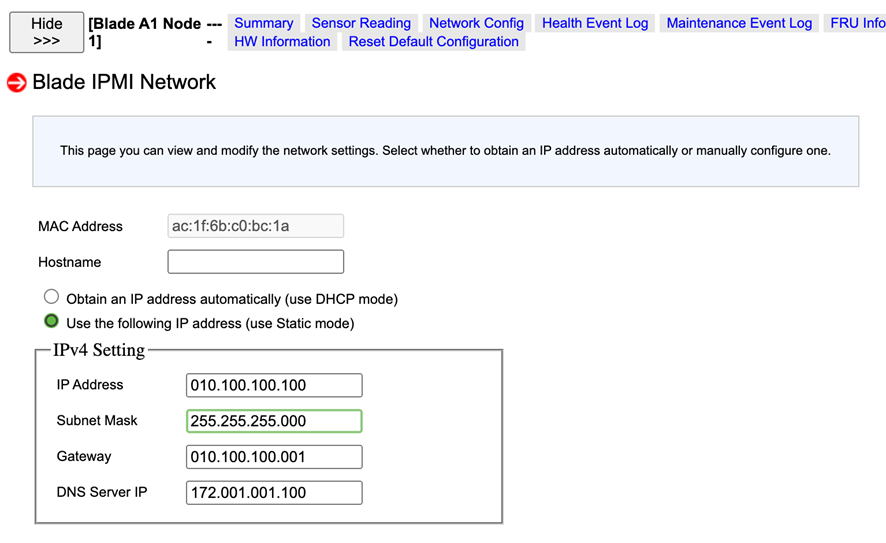This screenshot has width=886, height=543.
Task: Select the Static mode radio button
Action: [x=51, y=321]
